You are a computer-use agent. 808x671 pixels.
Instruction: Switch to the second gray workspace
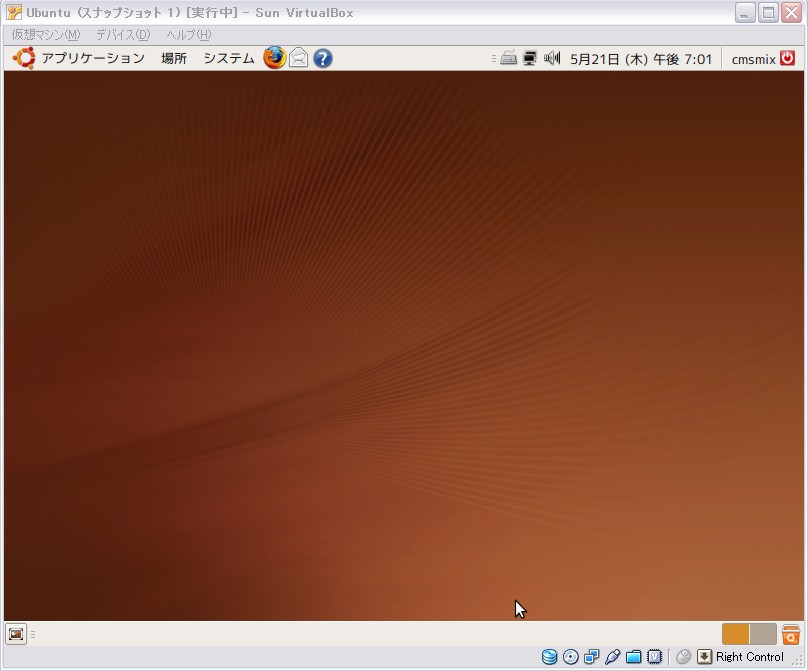pyautogui.click(x=763, y=634)
